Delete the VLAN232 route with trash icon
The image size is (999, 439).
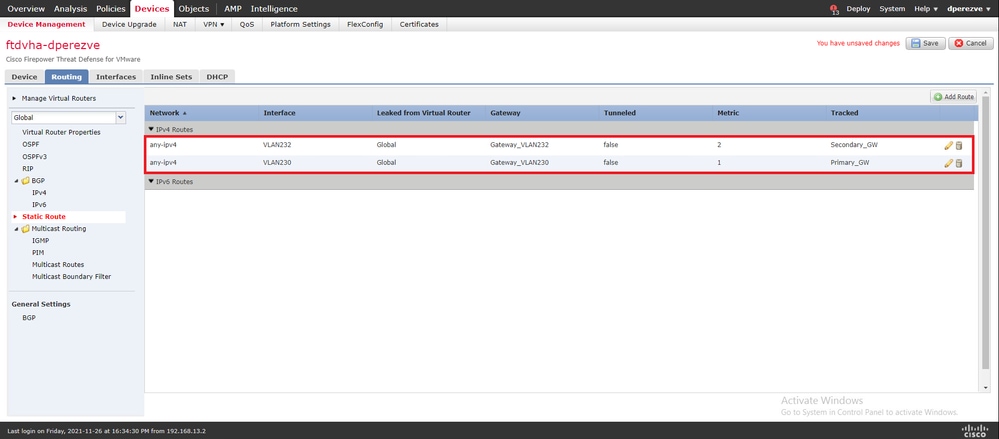[959, 145]
